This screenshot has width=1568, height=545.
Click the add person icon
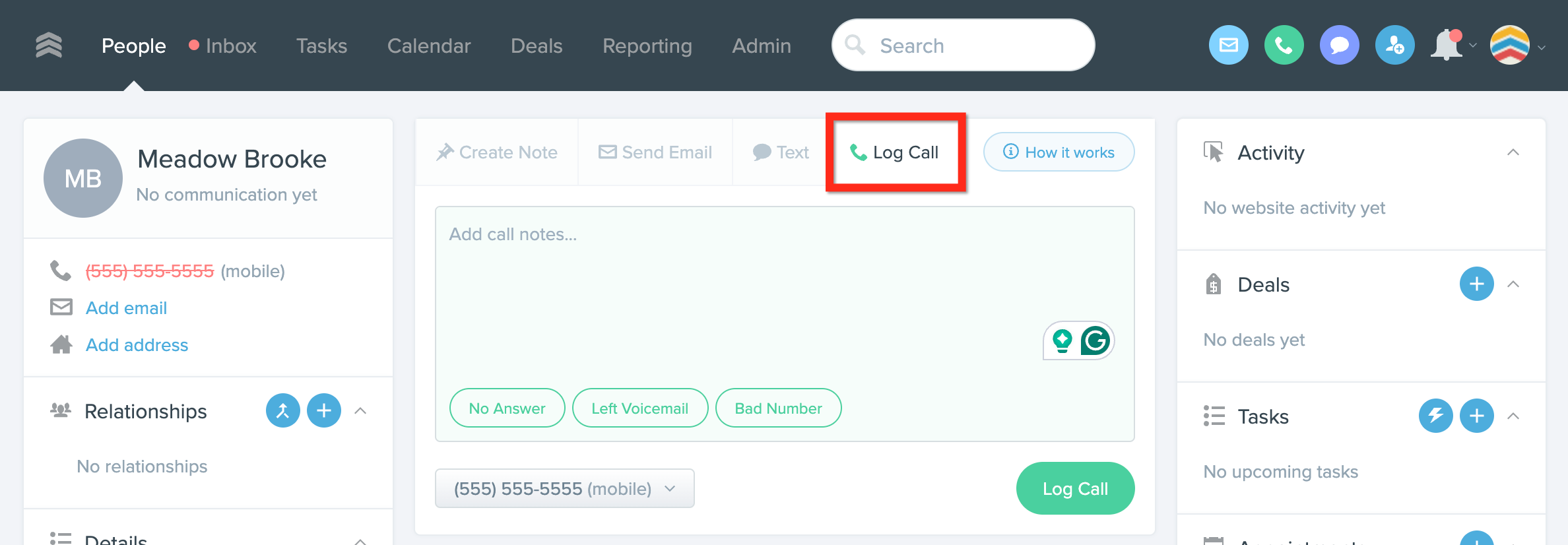[x=1394, y=46]
